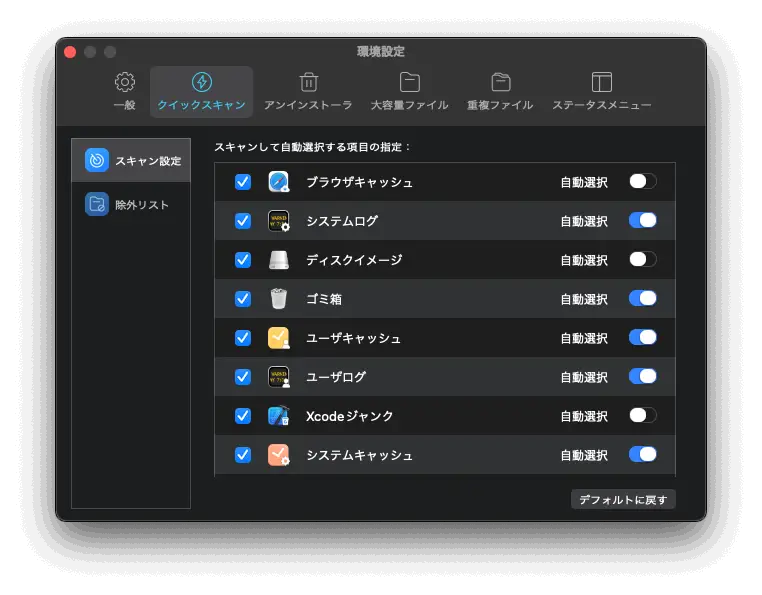Viewport: 762px width, 595px height.
Task: Switch to the 大容量ファイル tab label
Action: [410, 105]
